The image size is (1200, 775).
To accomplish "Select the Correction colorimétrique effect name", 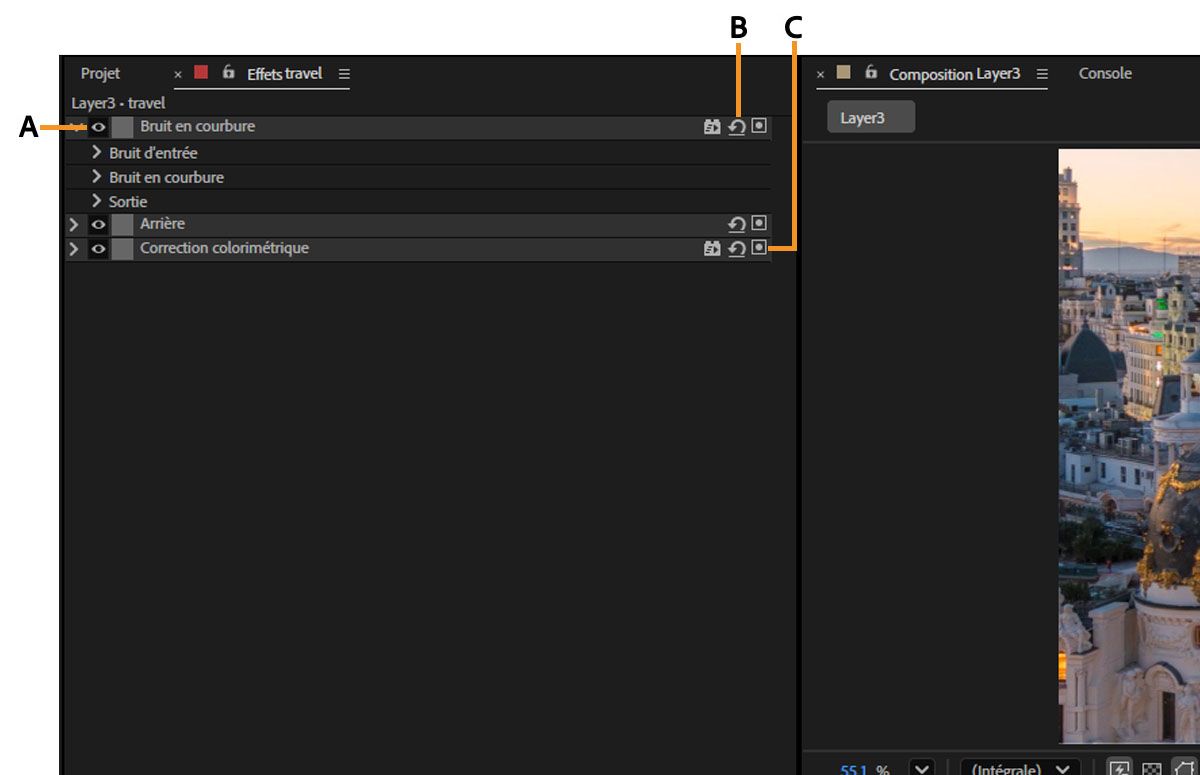I will pos(224,247).
